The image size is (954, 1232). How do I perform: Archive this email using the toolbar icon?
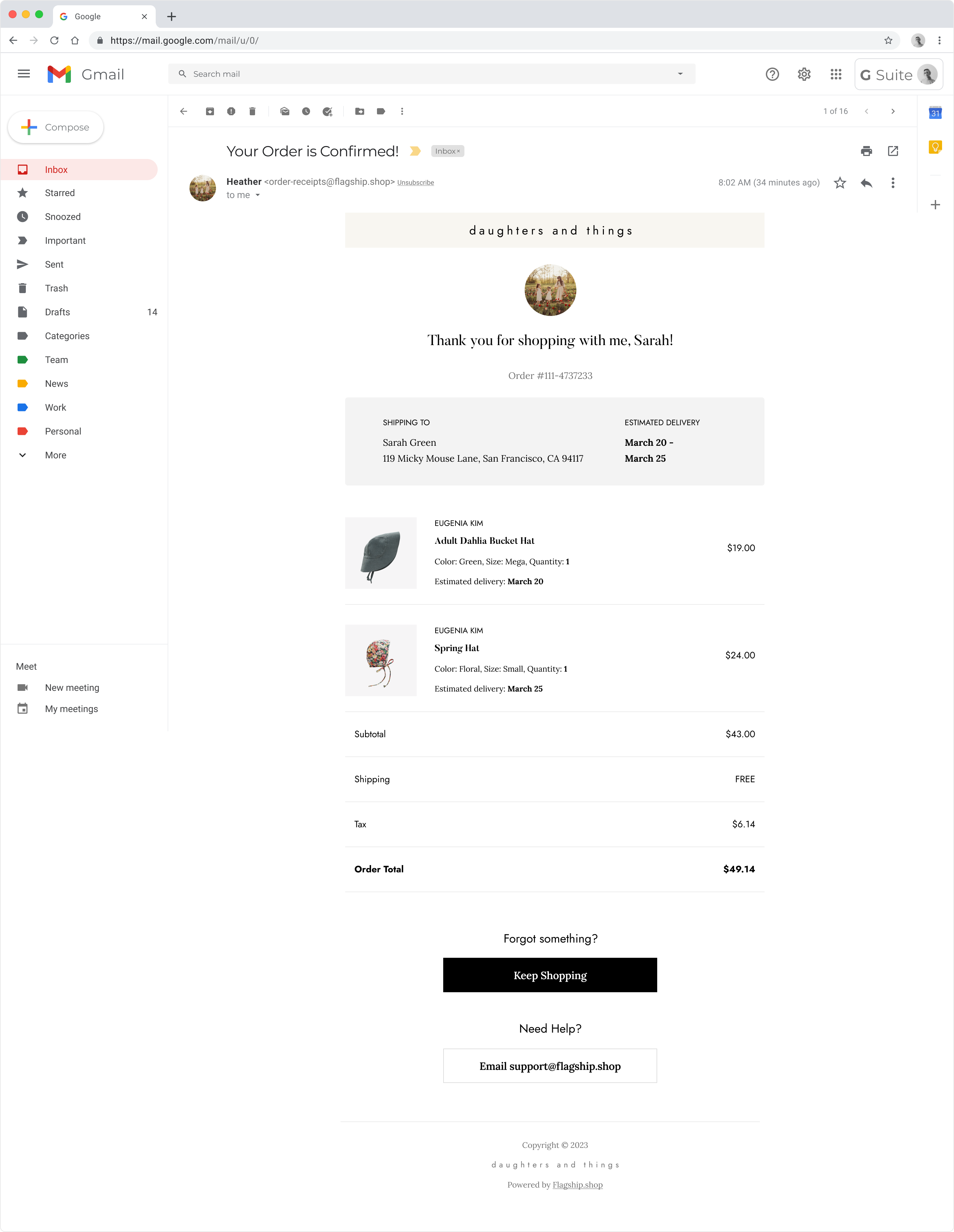[x=210, y=111]
